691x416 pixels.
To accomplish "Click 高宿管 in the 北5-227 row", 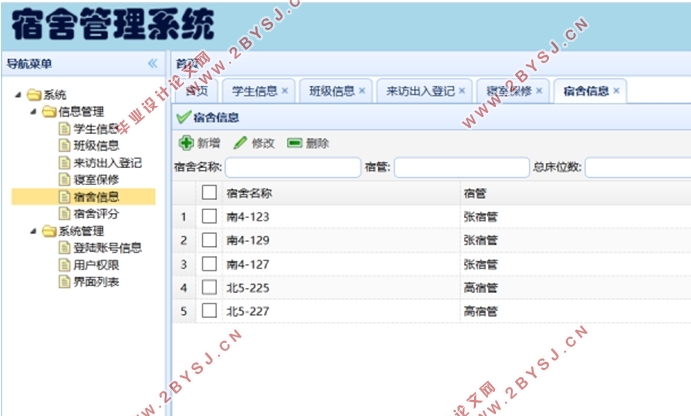I will [x=480, y=311].
